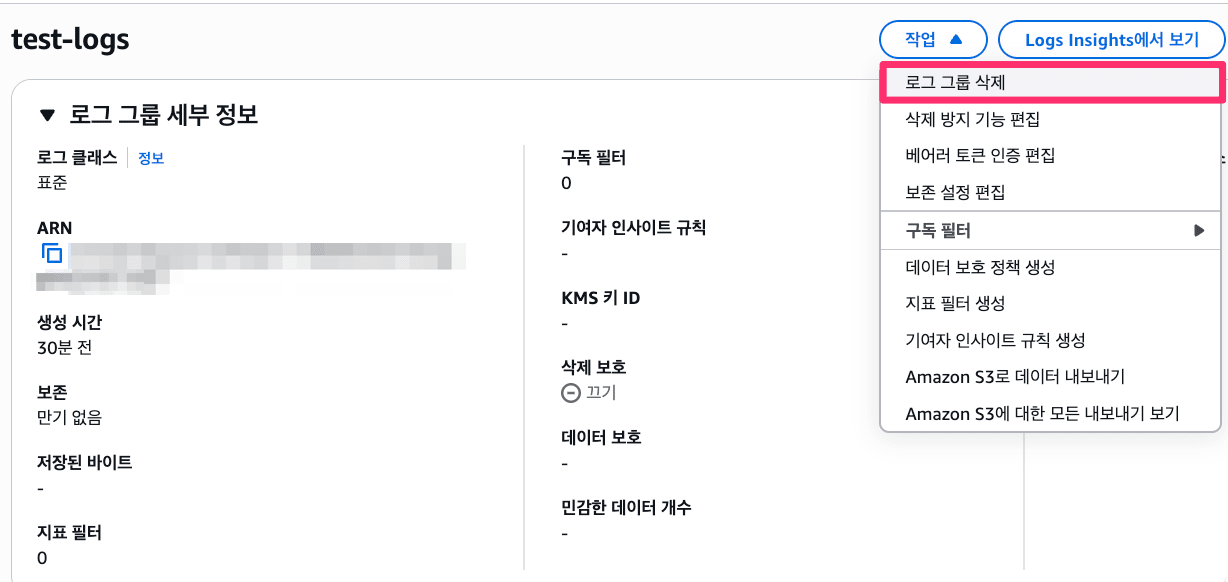Copy the ARN using the copy icon

[52, 254]
